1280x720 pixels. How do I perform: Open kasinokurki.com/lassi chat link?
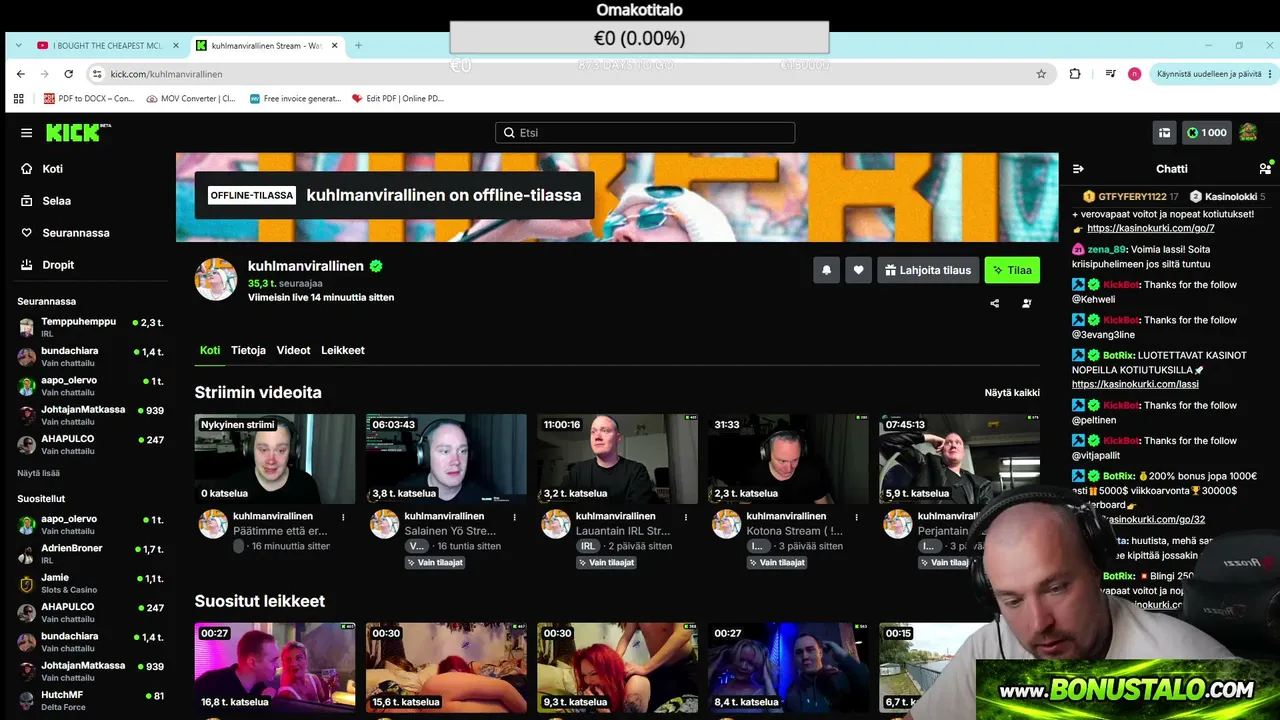[1135, 384]
